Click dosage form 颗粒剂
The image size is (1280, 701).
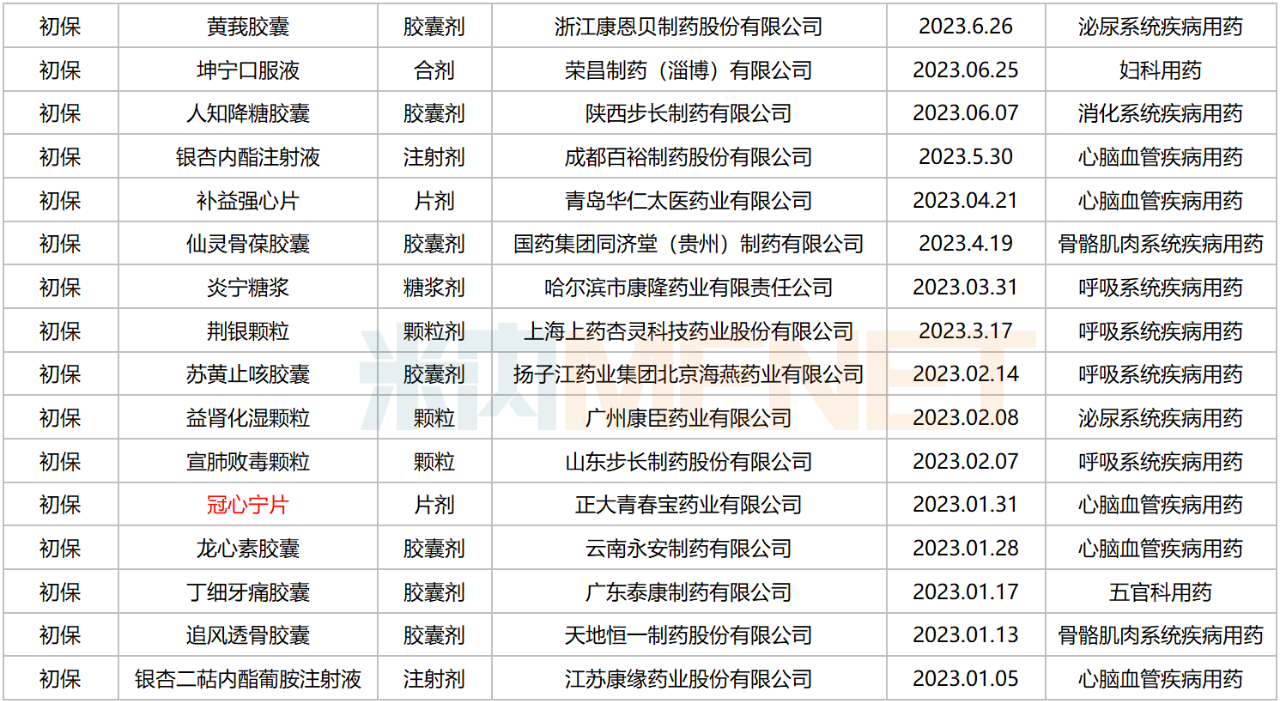pos(434,331)
